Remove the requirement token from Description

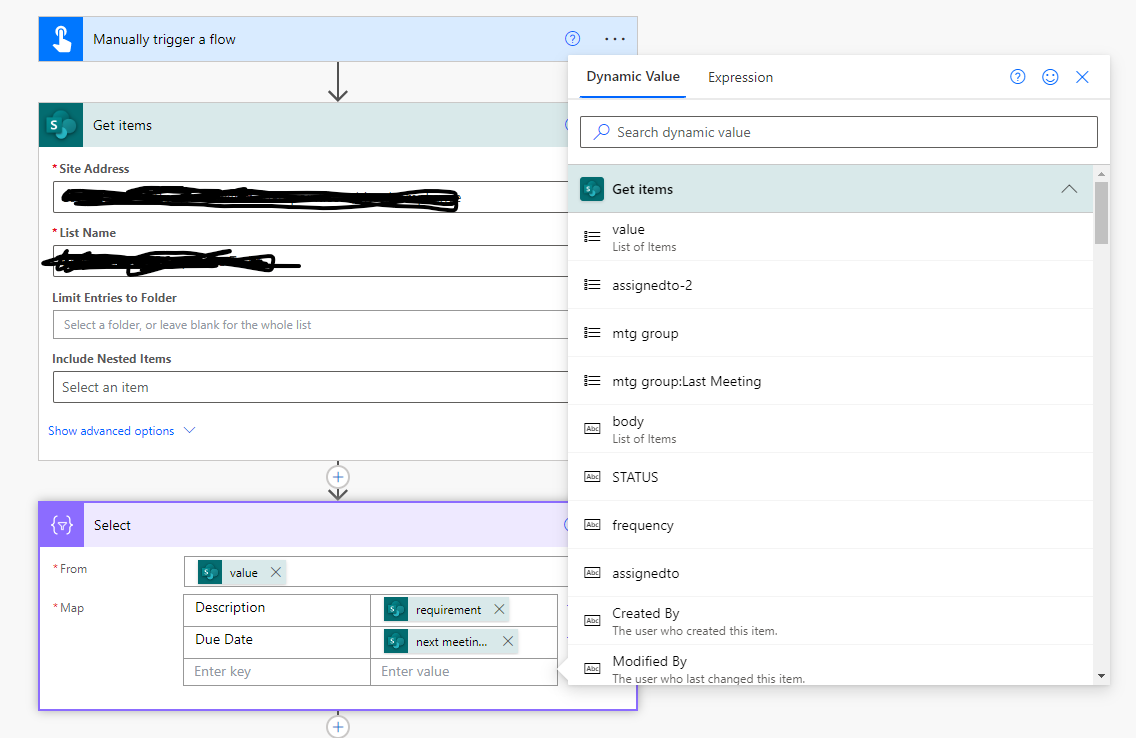pos(497,608)
